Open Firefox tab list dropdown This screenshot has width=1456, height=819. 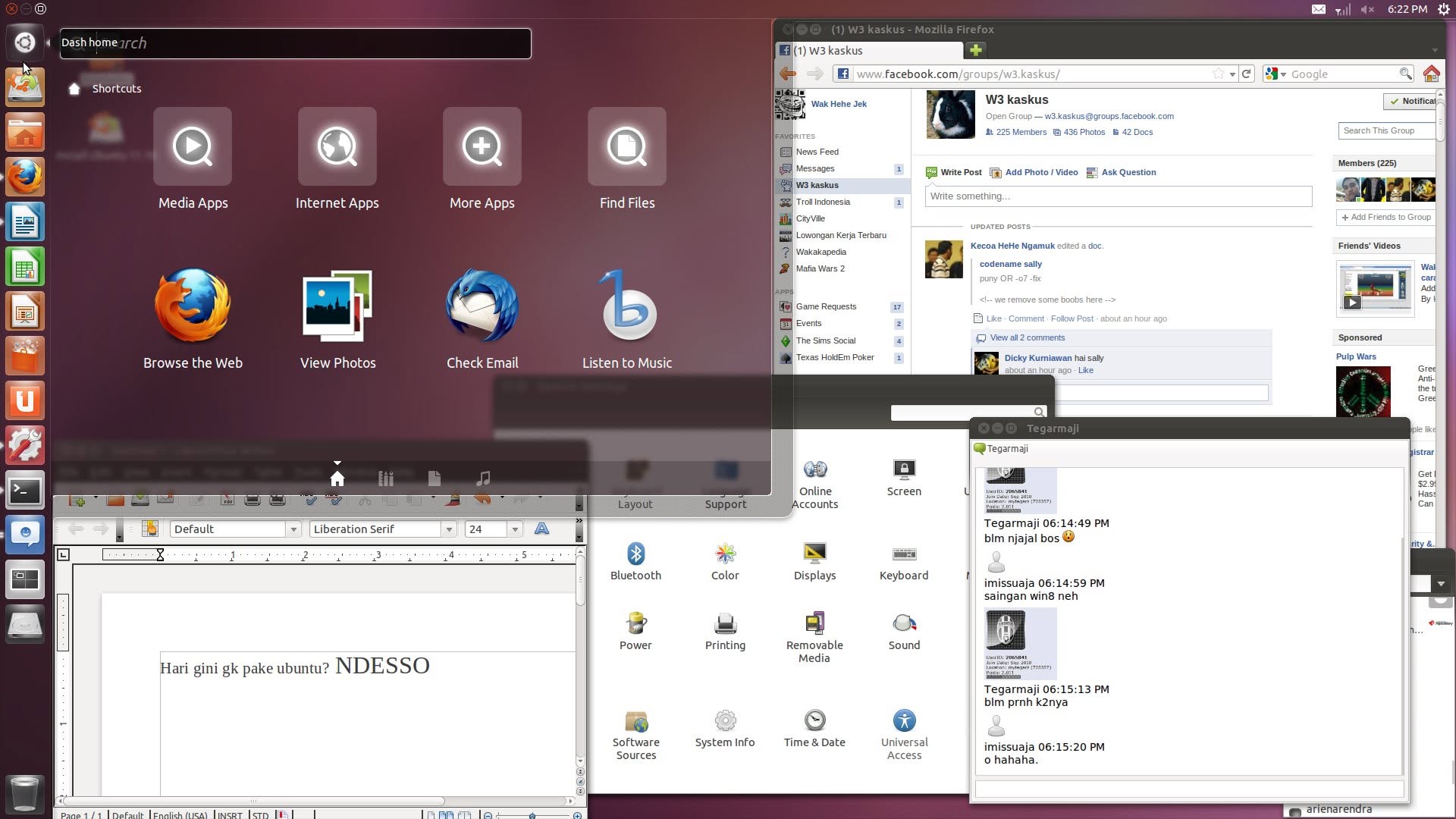coord(1434,51)
